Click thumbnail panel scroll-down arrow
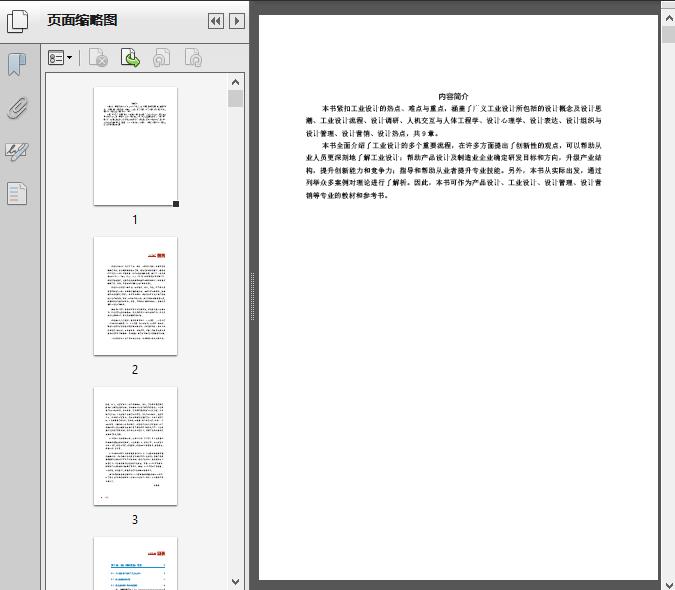Viewport: 675px width, 590px height. coord(236,581)
